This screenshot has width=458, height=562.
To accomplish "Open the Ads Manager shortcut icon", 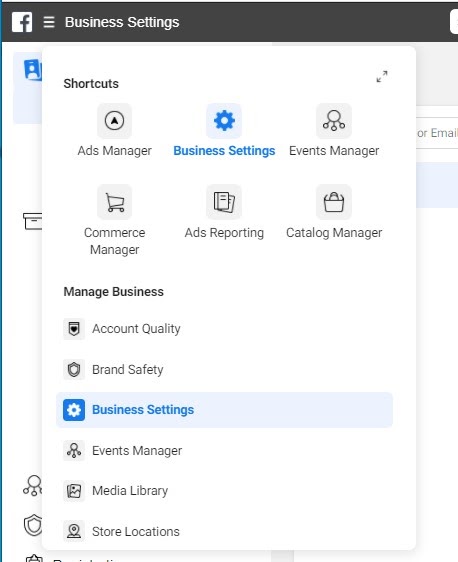I will (114, 121).
